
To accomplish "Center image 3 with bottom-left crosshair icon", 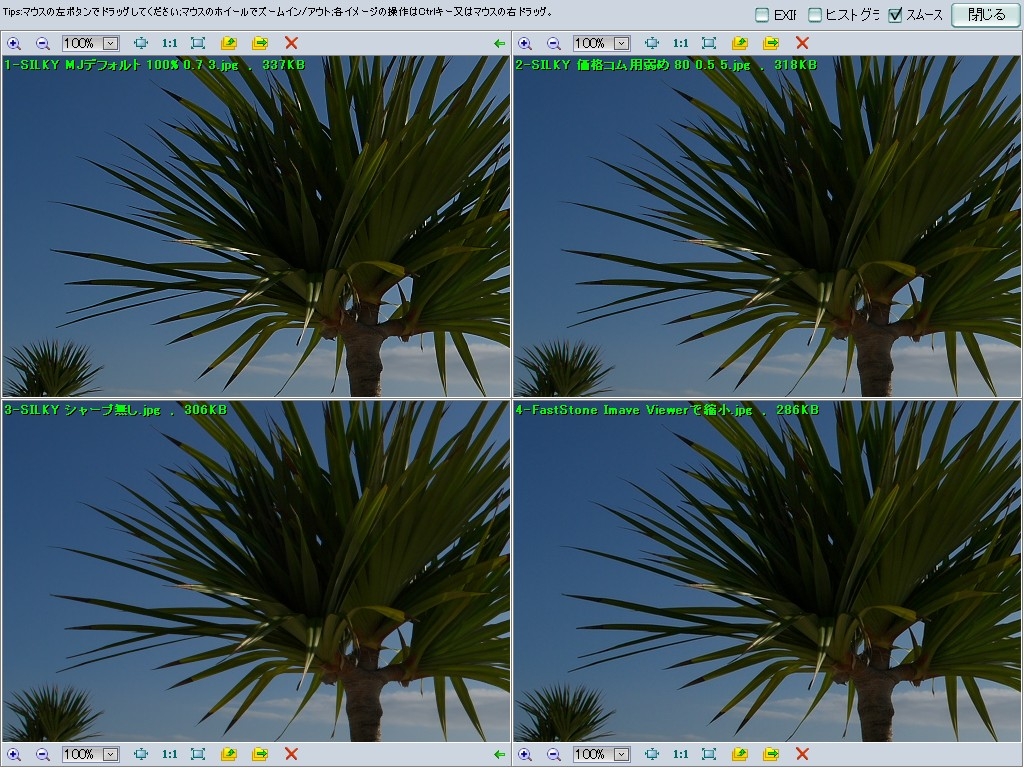I will 140,755.
